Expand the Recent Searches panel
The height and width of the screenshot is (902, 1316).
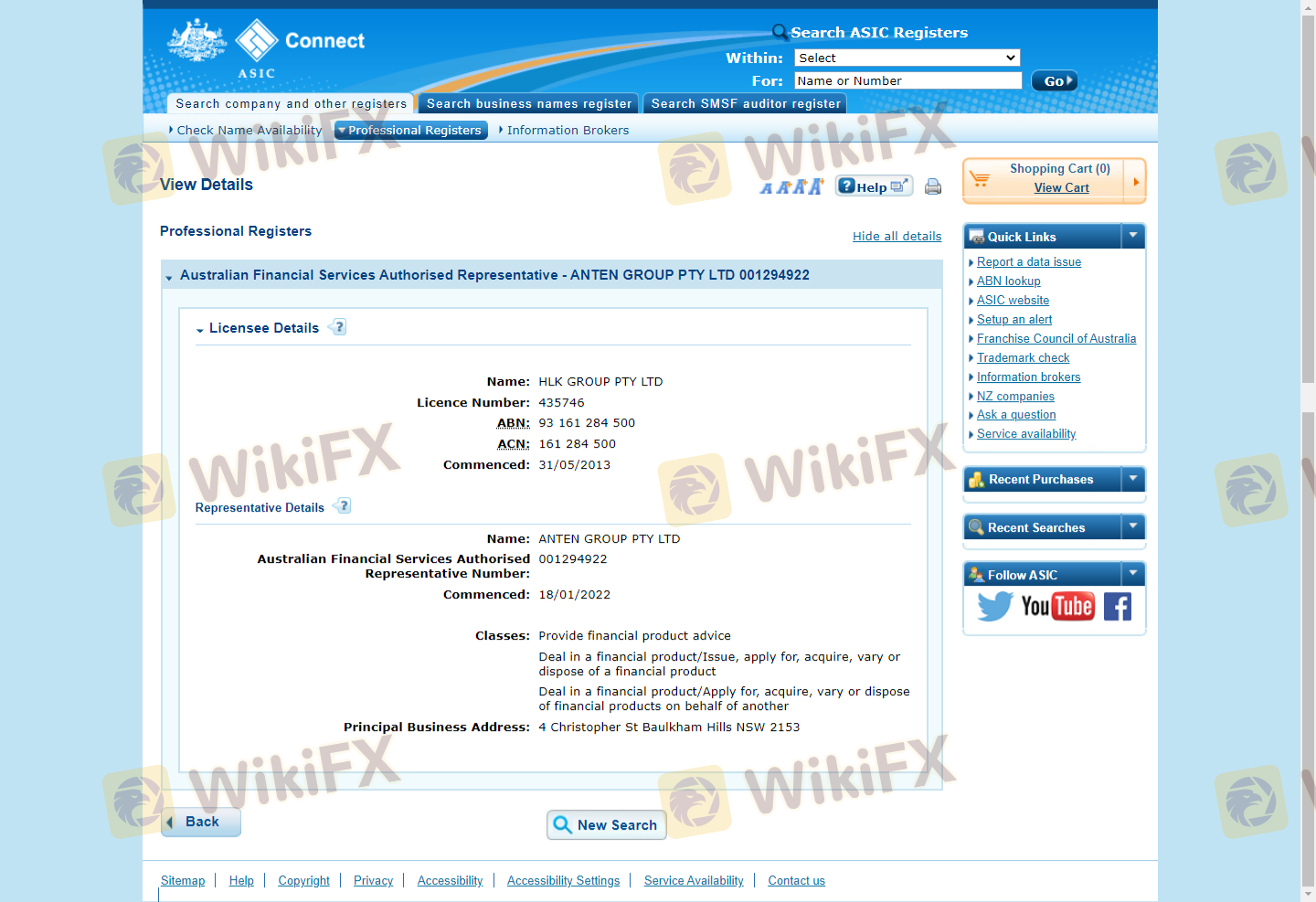1132,526
